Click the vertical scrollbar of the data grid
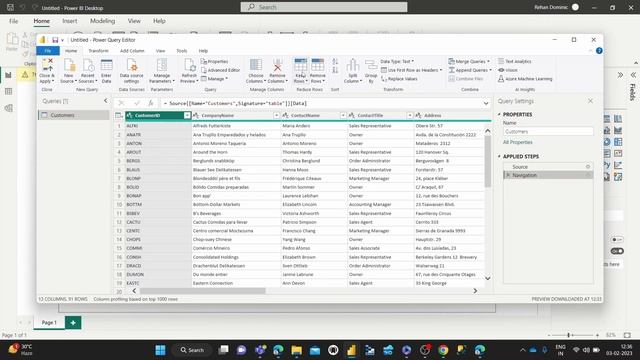The height and width of the screenshot is (360, 640). coord(487,161)
